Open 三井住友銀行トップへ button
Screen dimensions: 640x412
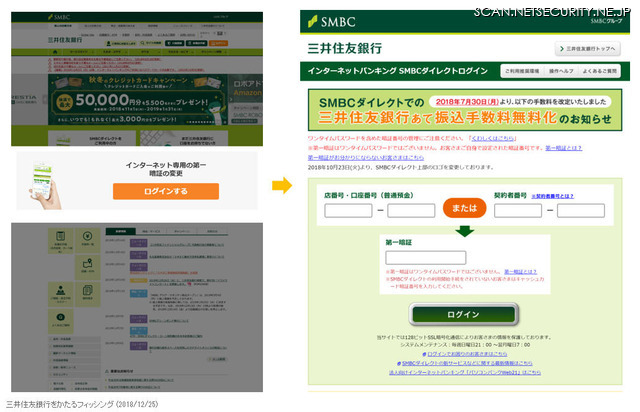(588, 49)
